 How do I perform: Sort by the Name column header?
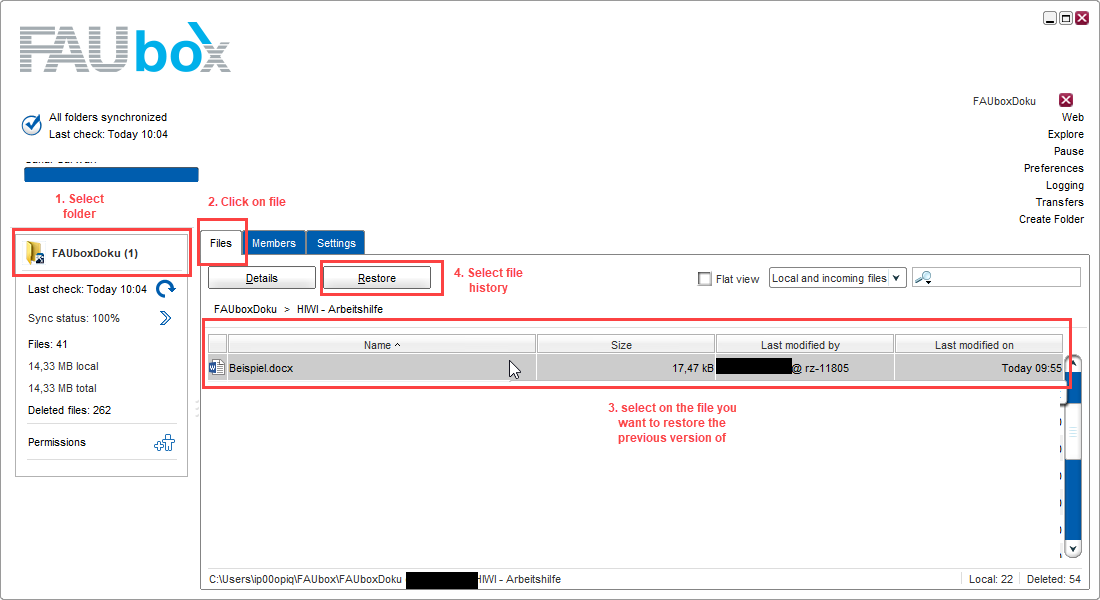click(382, 345)
